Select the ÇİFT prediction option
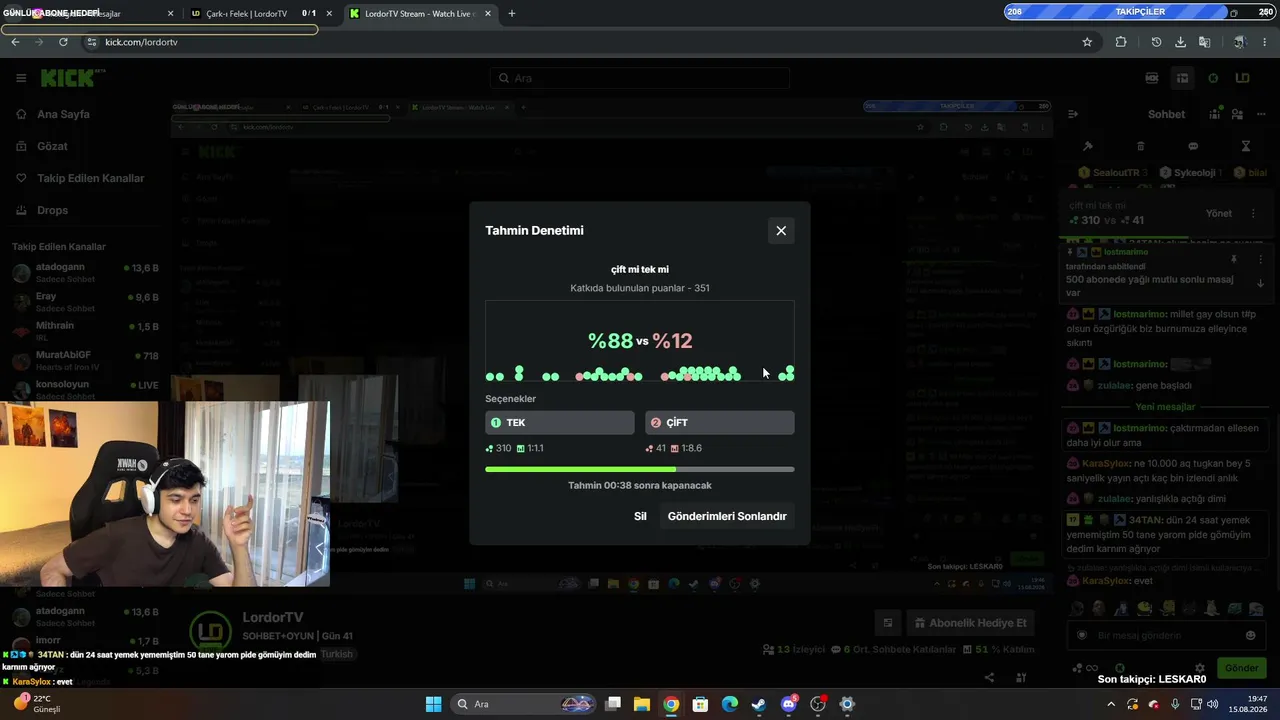Image resolution: width=1280 pixels, height=720 pixels. pyautogui.click(x=720, y=423)
